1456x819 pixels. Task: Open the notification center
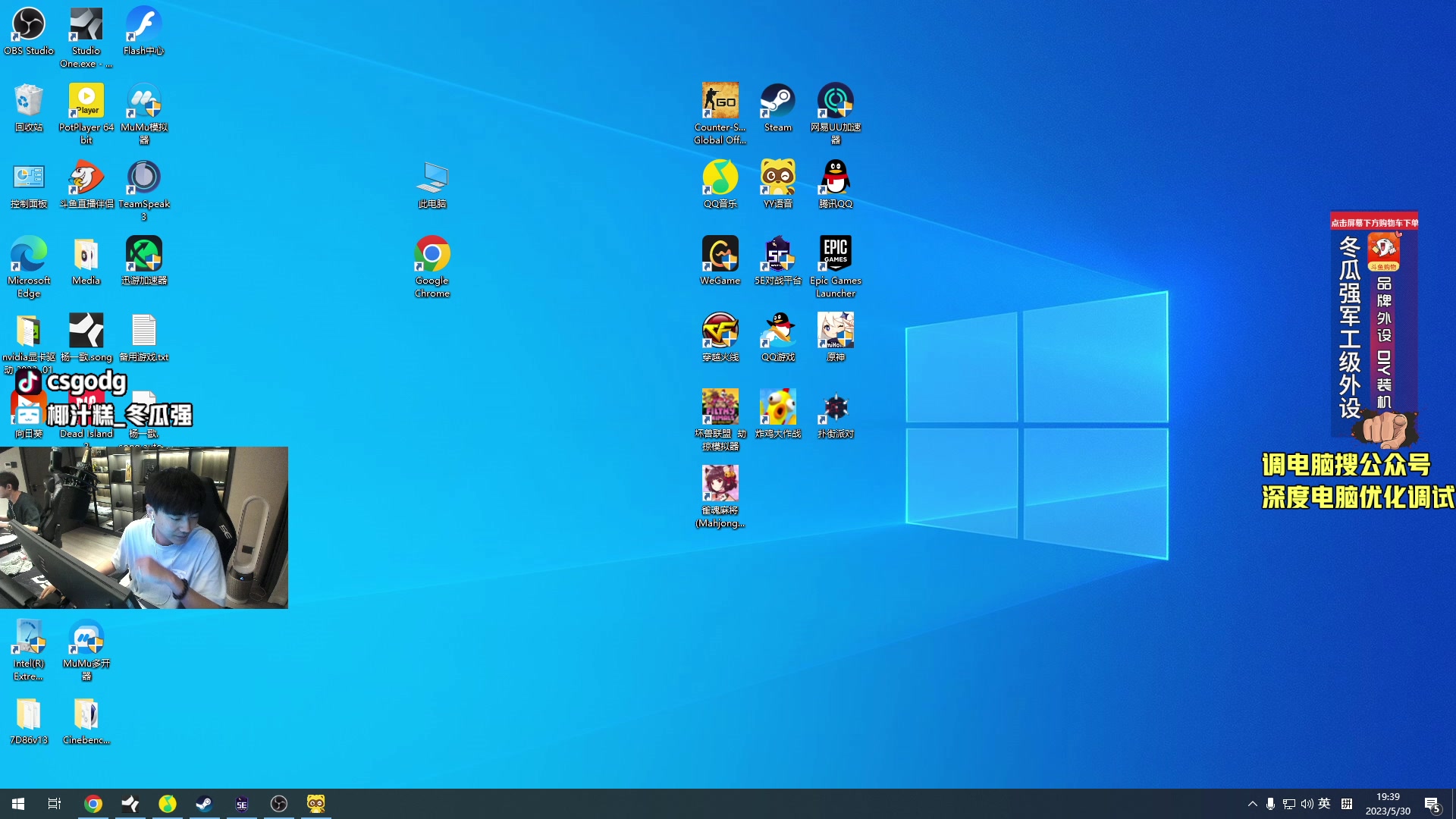(x=1432, y=804)
